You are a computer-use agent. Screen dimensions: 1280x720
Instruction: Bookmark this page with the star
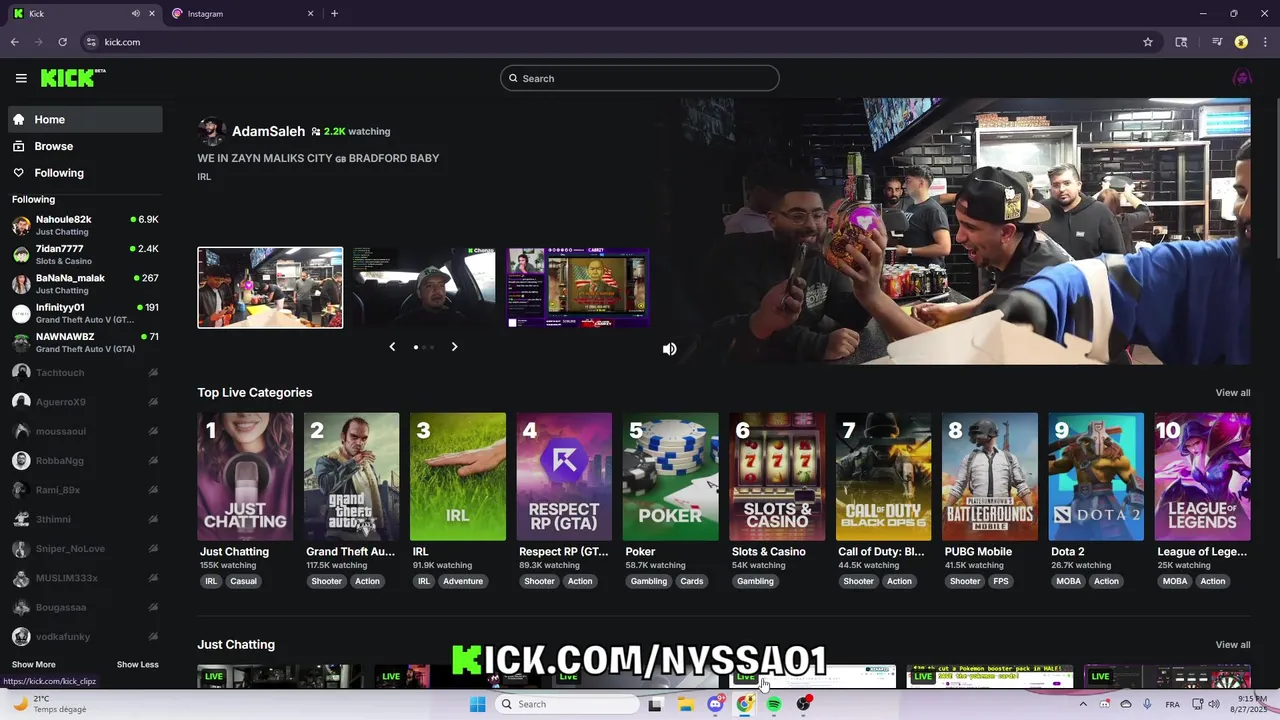pyautogui.click(x=1148, y=42)
